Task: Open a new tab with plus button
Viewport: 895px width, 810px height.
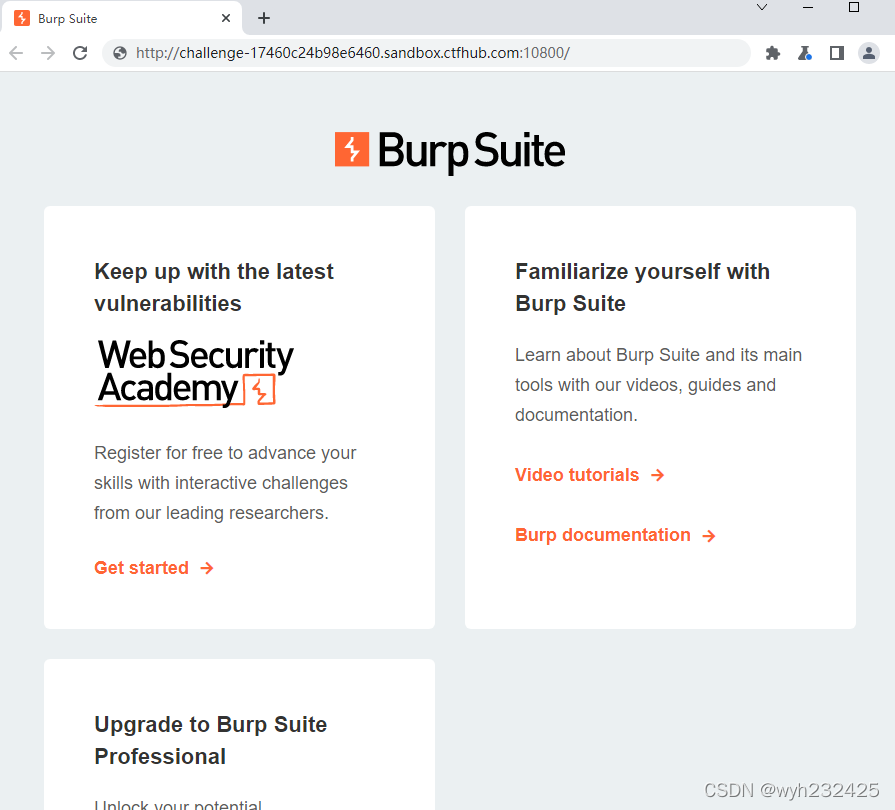Action: click(x=264, y=18)
